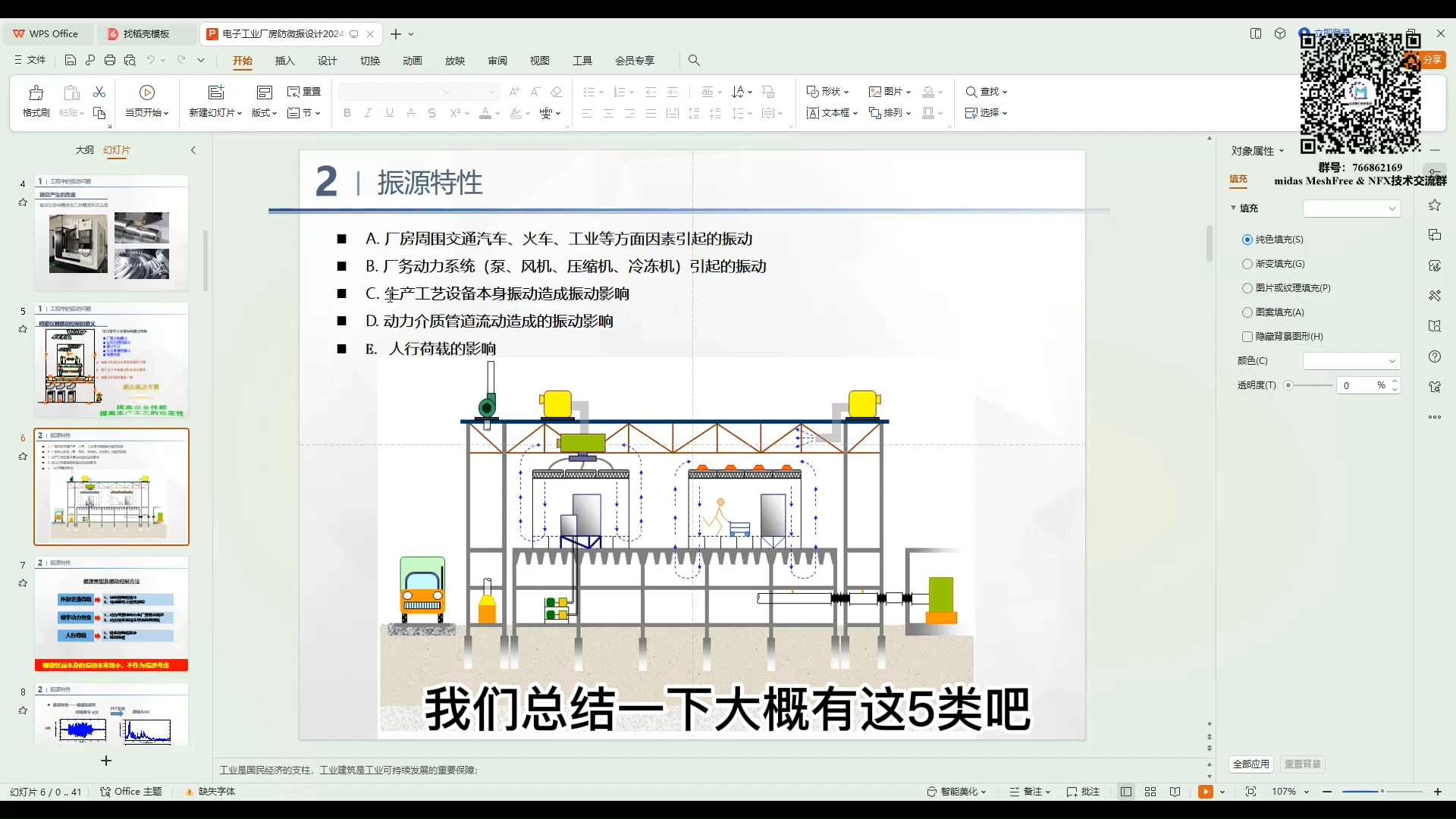Open the Shapes (形状) dropdown

click(827, 92)
